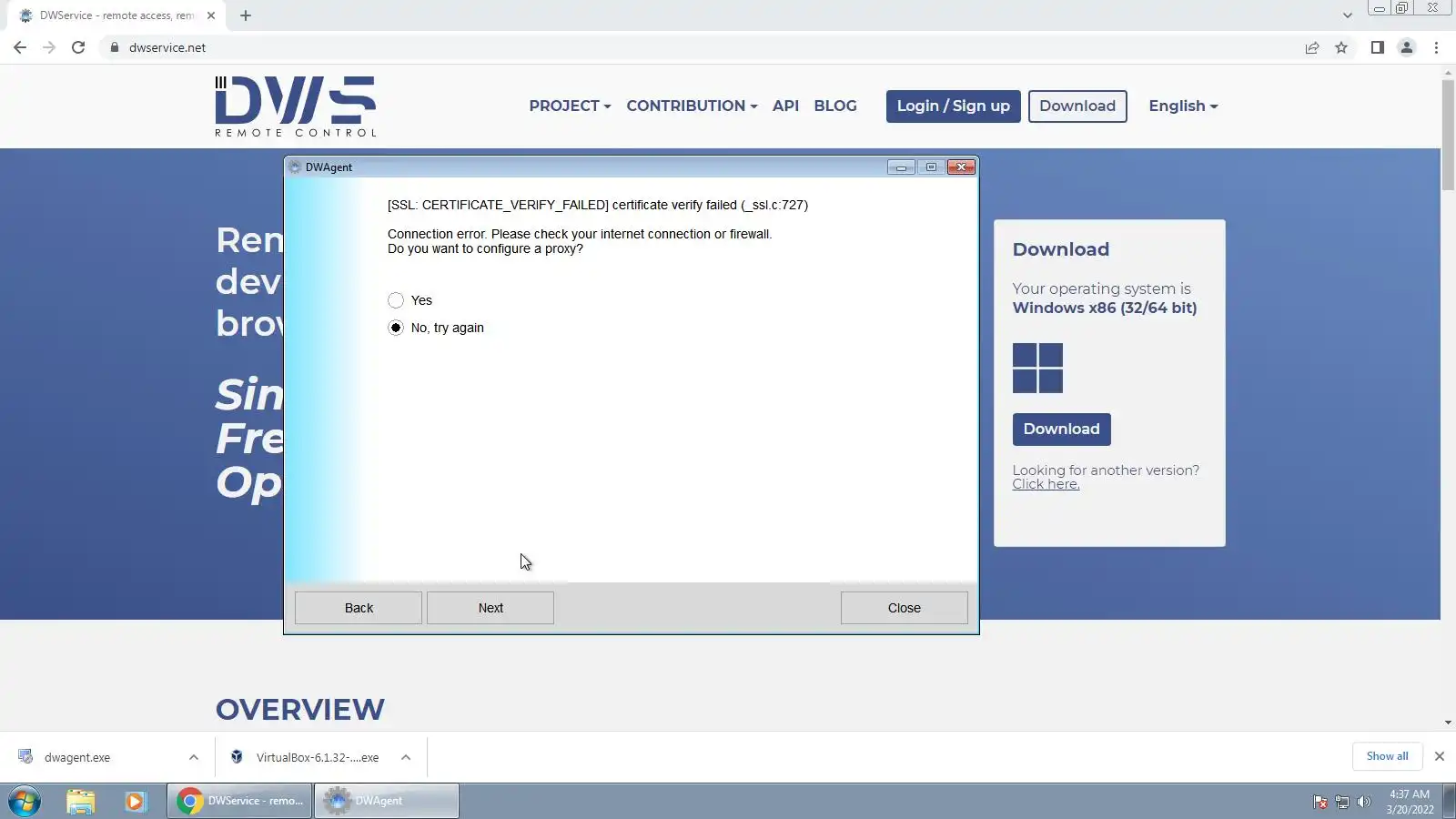This screenshot has width=1456, height=819.
Task: Open the API page
Action: (785, 106)
